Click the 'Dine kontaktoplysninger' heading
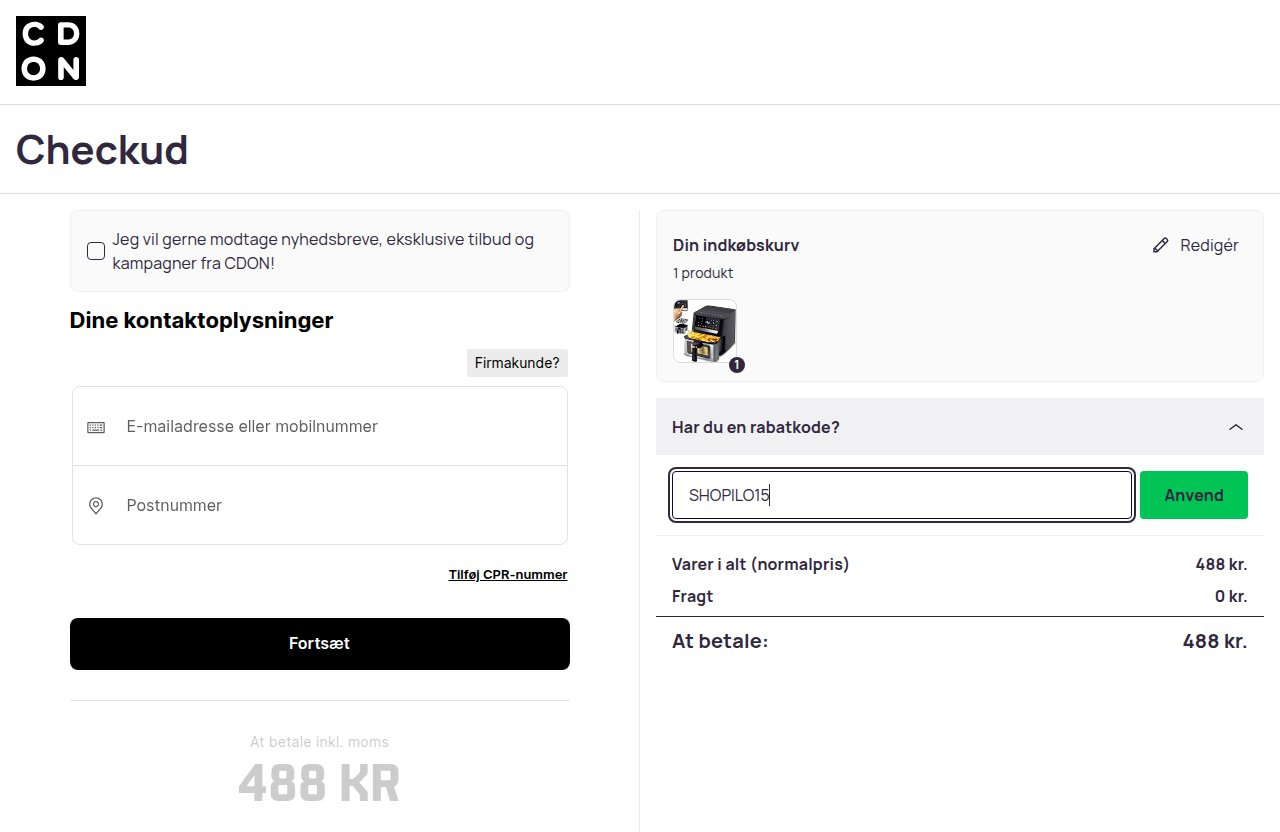Screen dimensions: 1280x832 tap(201, 321)
